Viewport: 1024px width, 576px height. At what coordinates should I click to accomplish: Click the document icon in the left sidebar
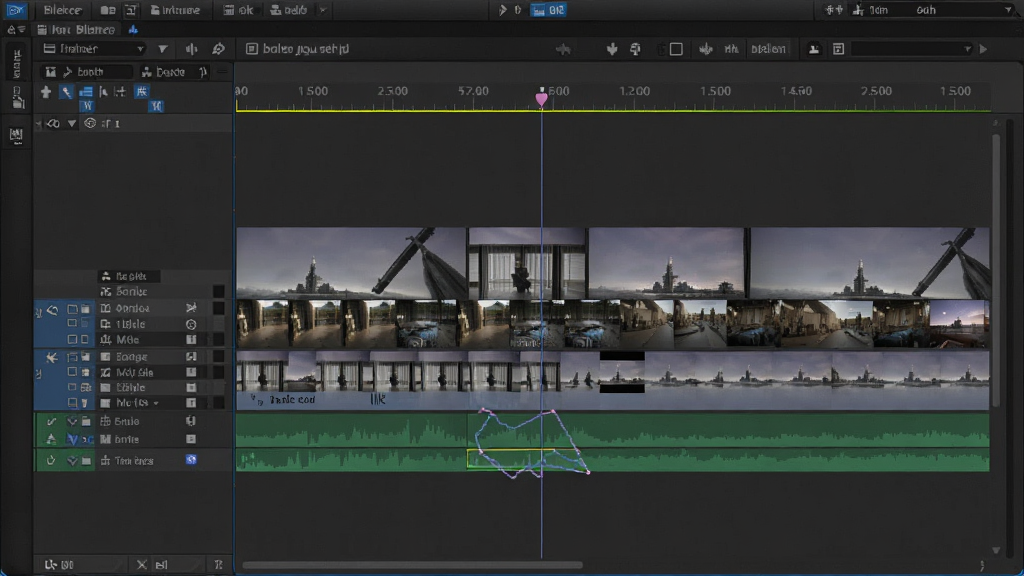(17, 98)
